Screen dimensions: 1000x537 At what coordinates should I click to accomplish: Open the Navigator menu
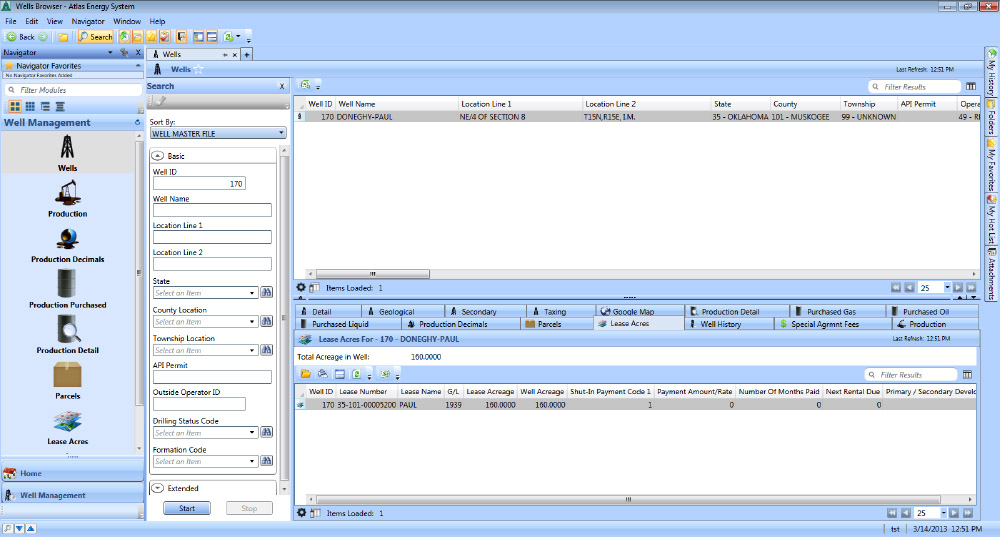(88, 21)
